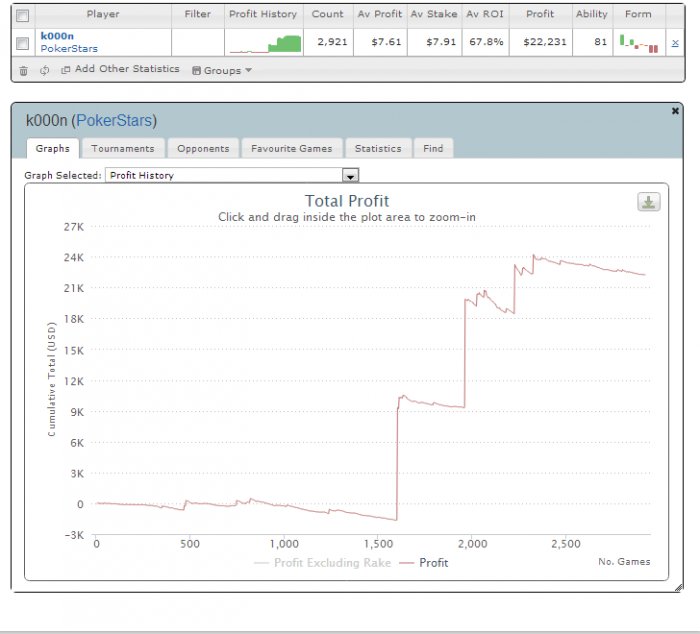Click the 2,000 x-axis label
This screenshot has height=634, width=700.
(472, 544)
